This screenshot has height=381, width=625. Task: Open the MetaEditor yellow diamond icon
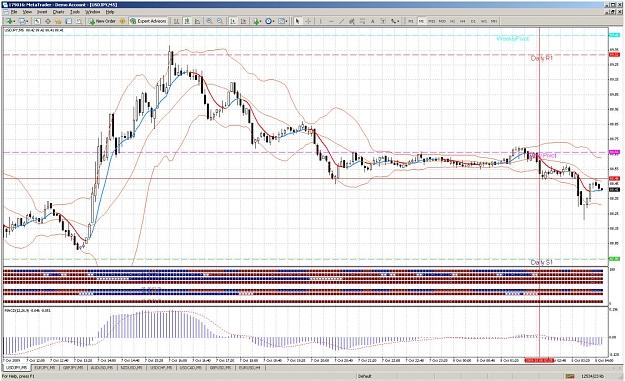tap(122, 21)
